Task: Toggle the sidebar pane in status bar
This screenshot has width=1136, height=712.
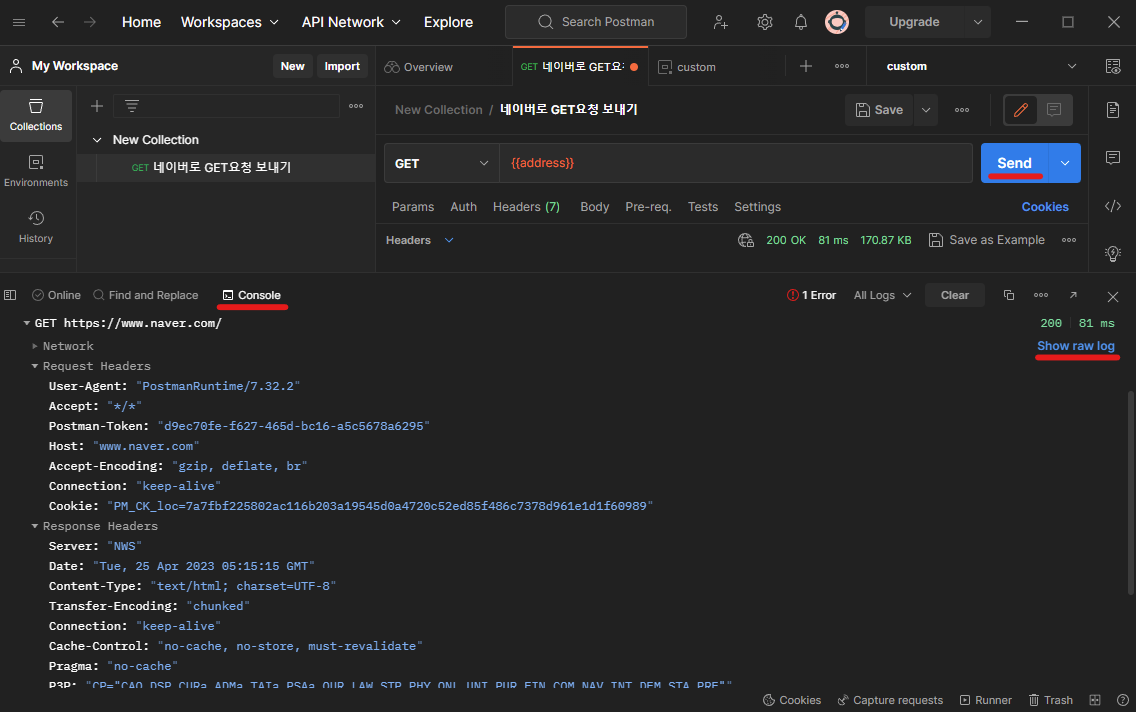Action: point(10,295)
